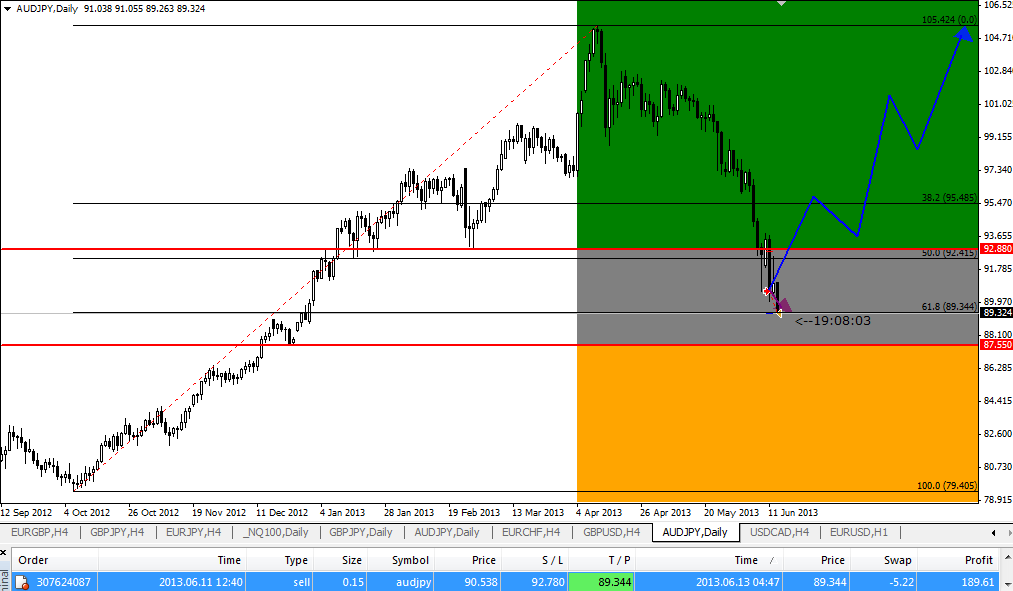Open the _NQ100,Daily chart tab

275,532
